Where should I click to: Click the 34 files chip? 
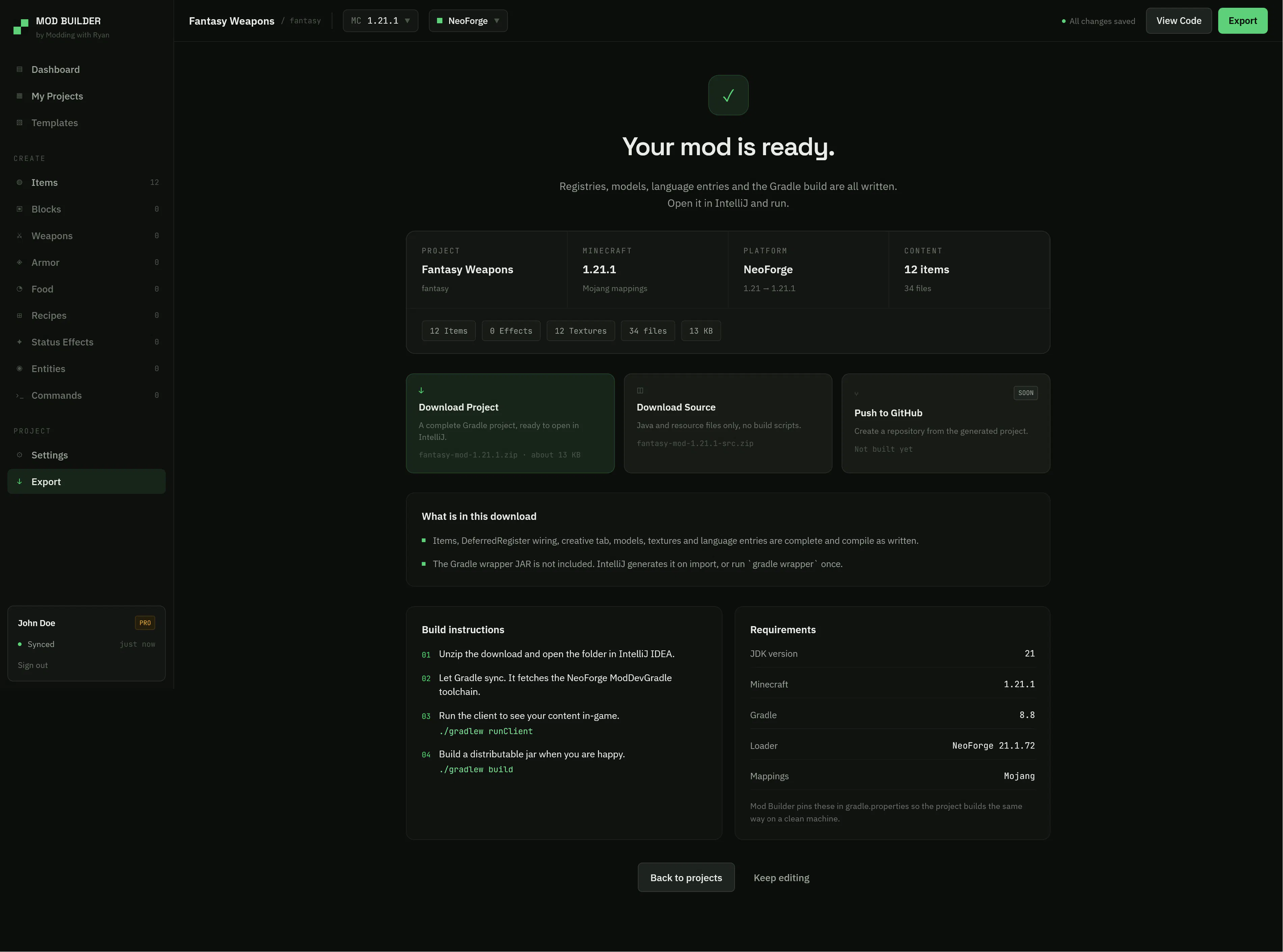click(648, 331)
